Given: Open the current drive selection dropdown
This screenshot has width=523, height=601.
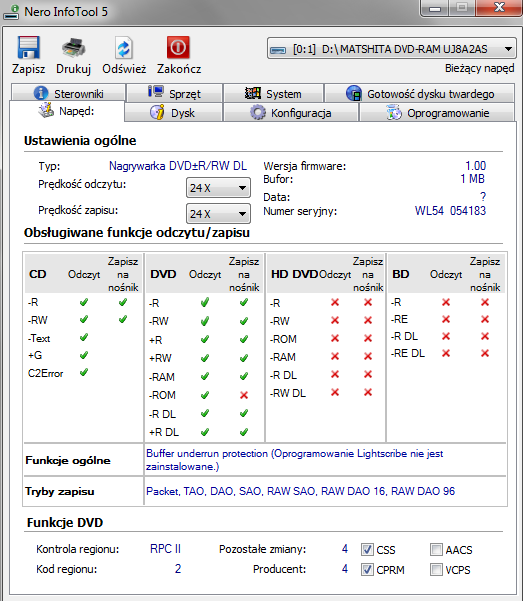Looking at the screenshot, I should tap(391, 49).
